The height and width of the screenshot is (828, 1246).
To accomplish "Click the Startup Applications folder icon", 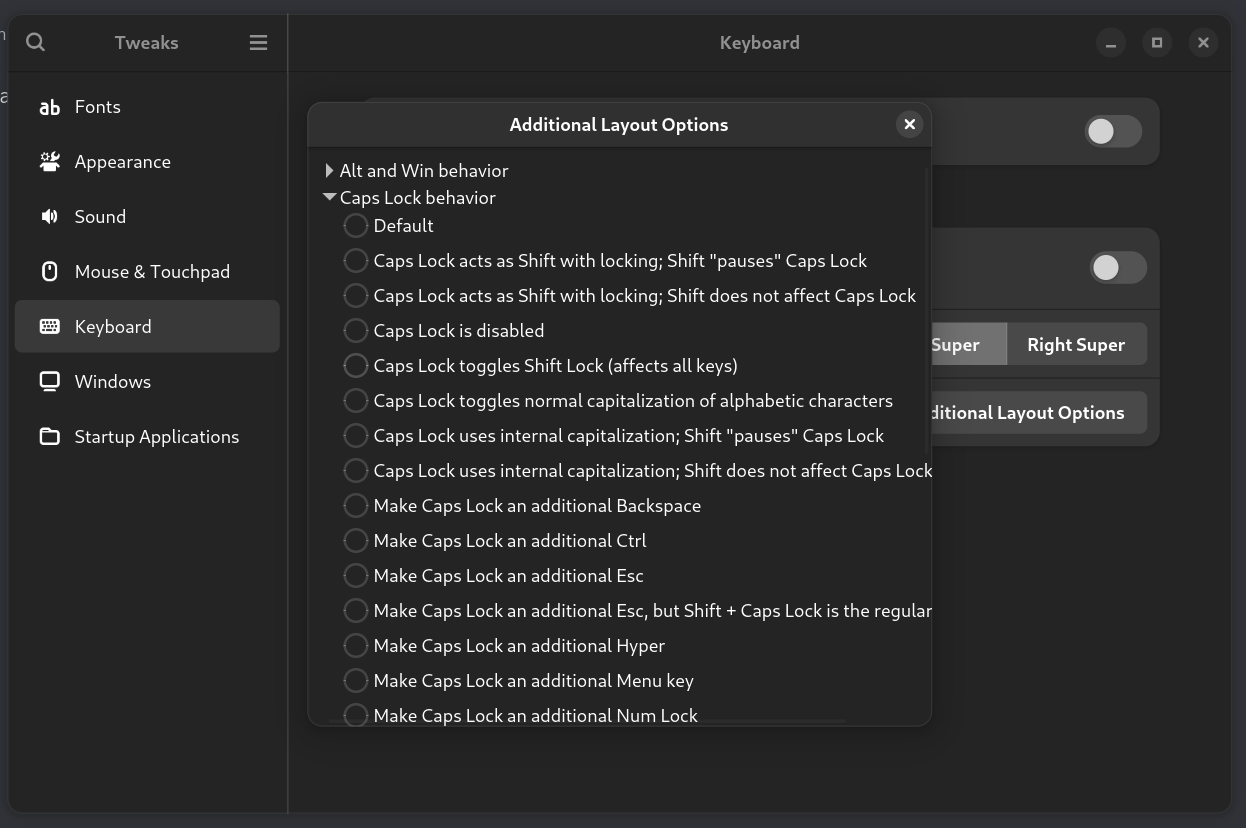I will [x=50, y=437].
